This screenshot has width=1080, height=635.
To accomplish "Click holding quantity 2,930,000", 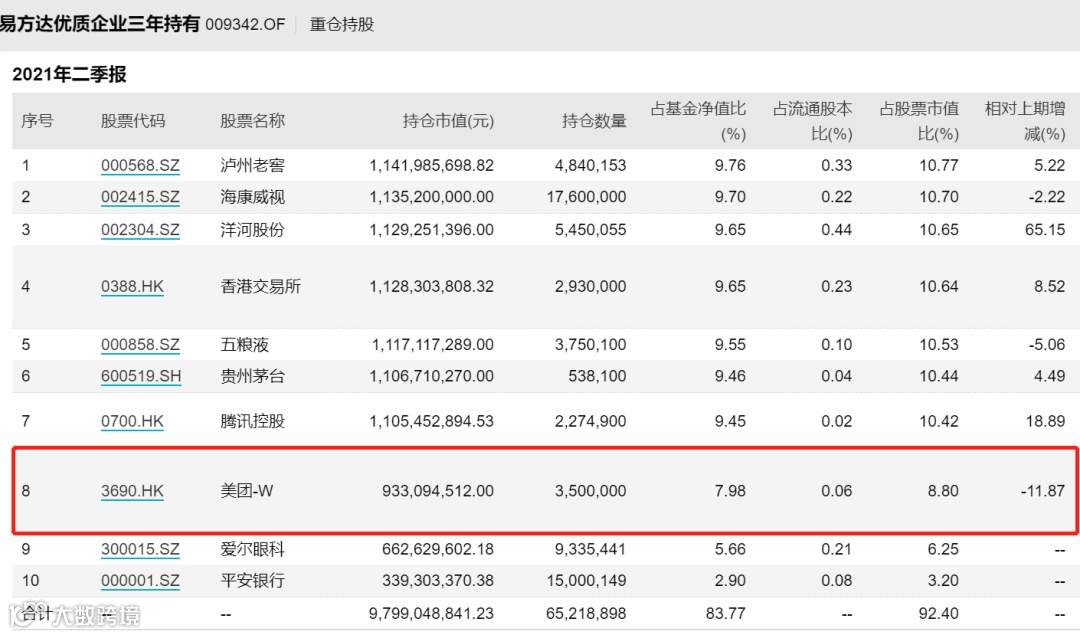I will [x=591, y=287].
